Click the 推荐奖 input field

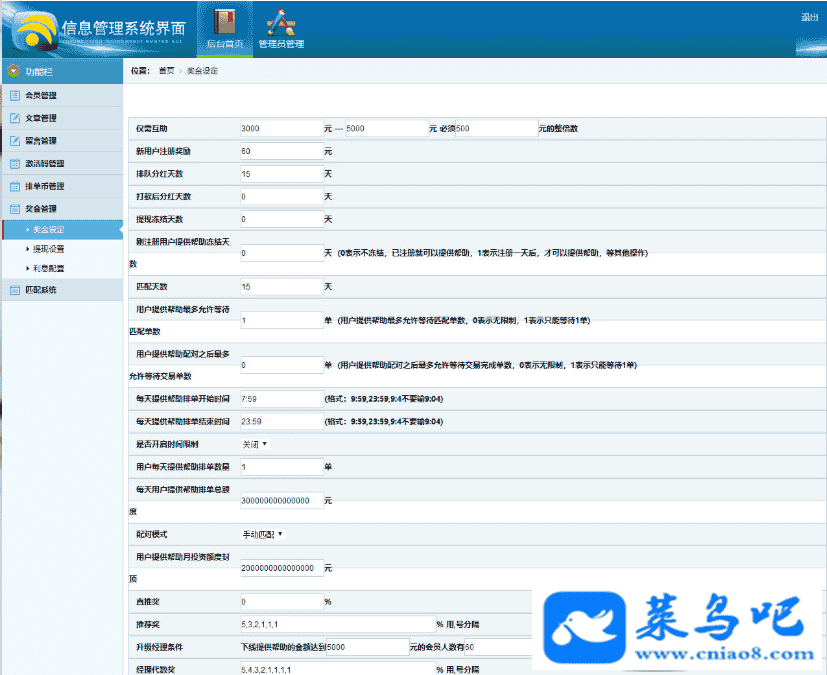pyautogui.click(x=335, y=623)
